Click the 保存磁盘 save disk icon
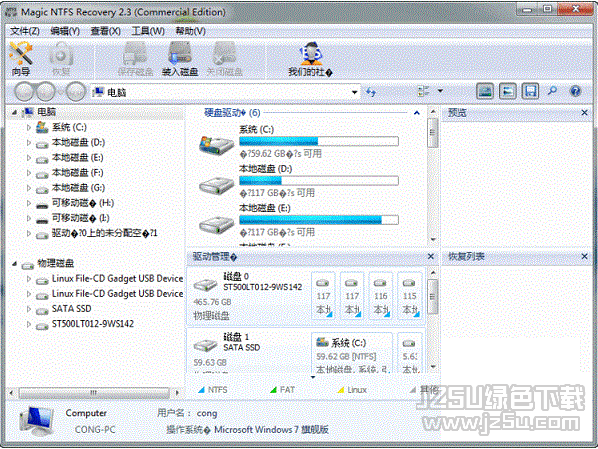Image resolution: width=598 pixels, height=449 pixels. pos(135,59)
